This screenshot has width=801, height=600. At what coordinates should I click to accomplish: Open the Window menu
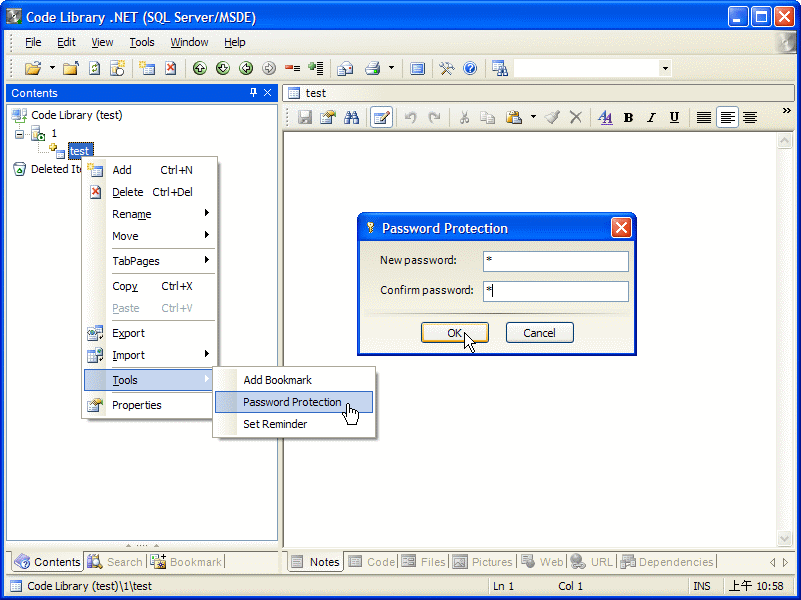(189, 42)
